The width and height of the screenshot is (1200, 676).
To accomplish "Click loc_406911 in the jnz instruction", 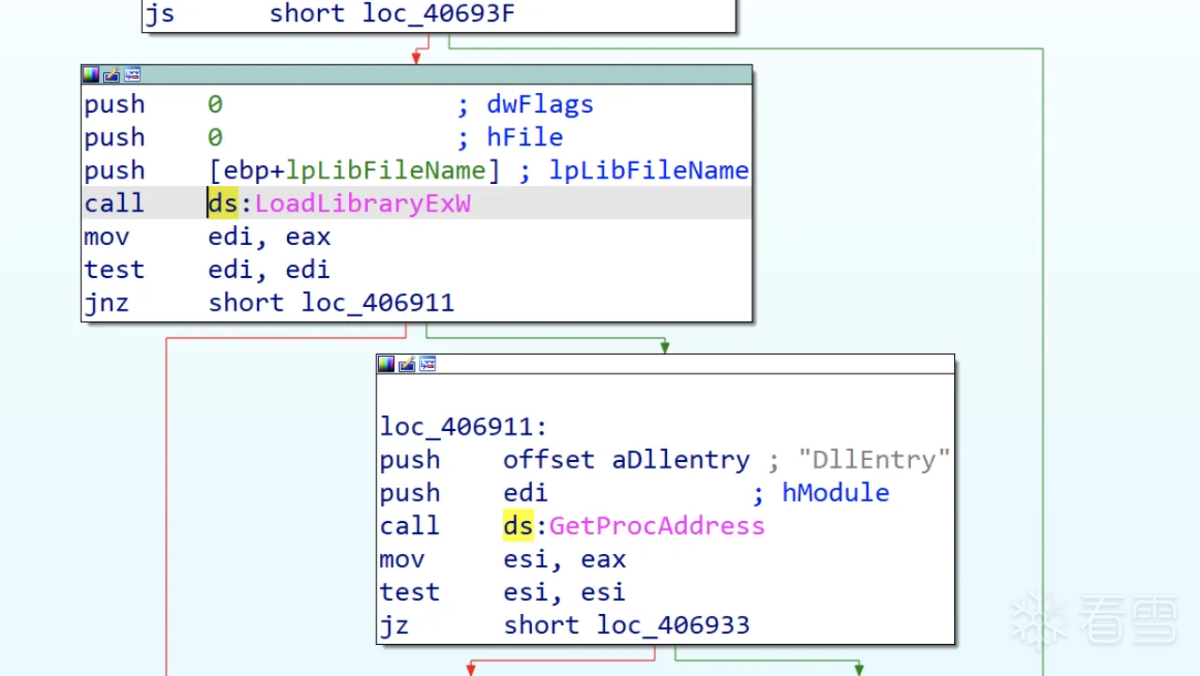I will click(378, 302).
